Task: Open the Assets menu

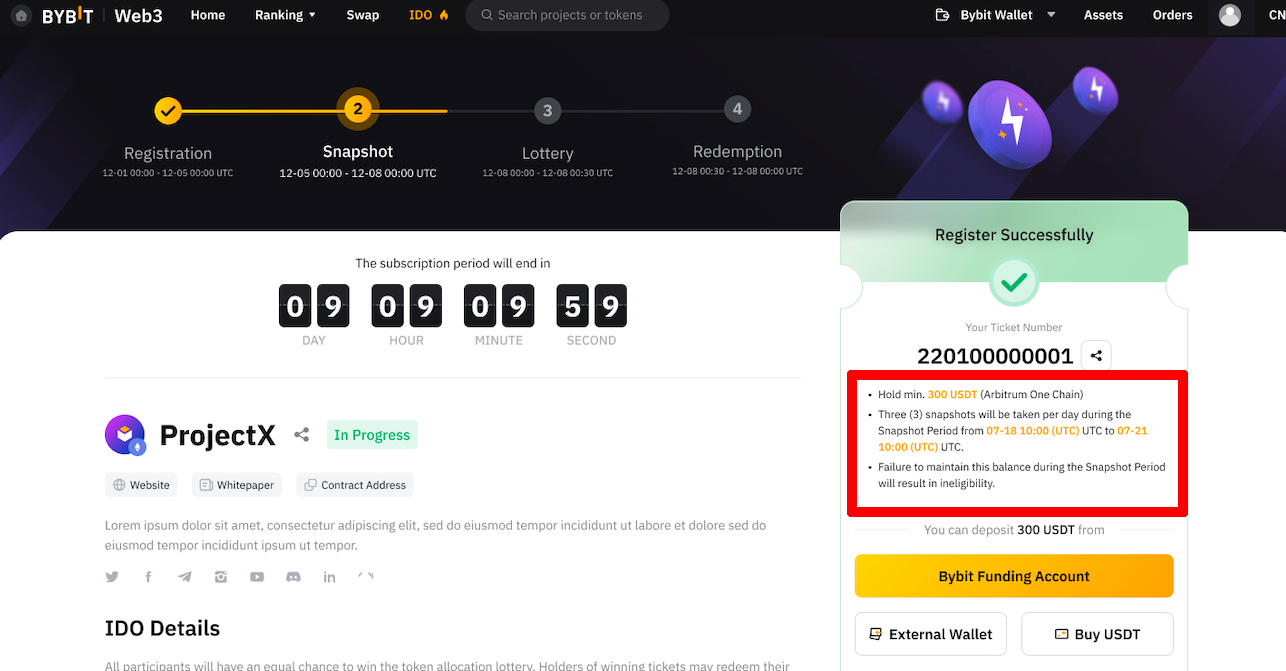Action: point(1103,15)
